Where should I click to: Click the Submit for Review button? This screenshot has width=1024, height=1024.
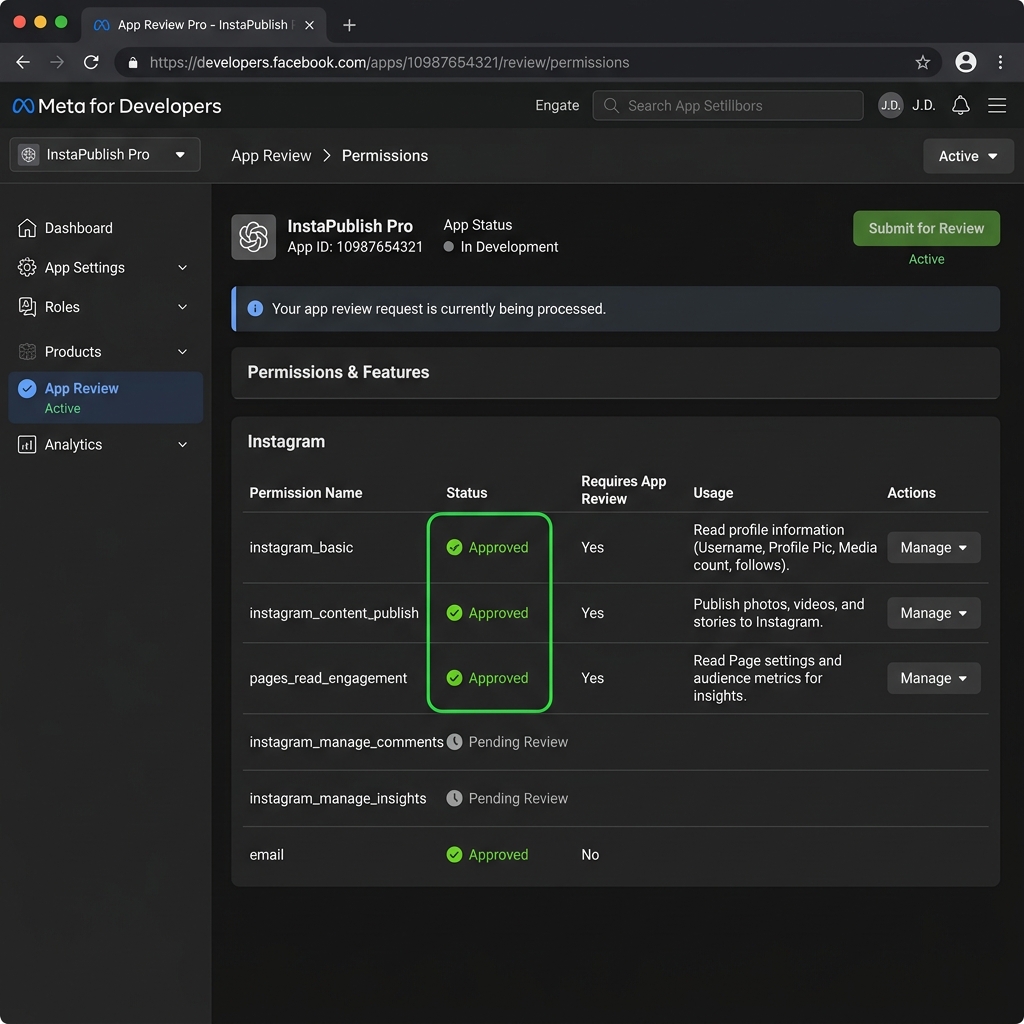point(926,228)
